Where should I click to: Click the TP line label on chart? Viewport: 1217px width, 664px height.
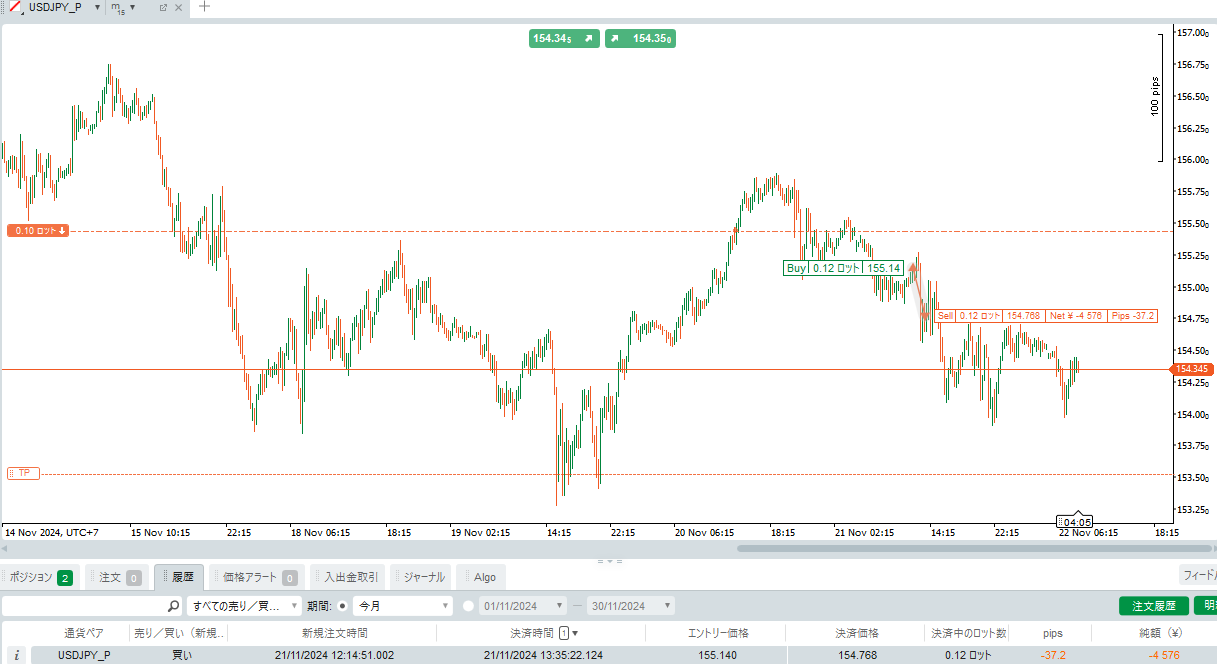pos(23,473)
